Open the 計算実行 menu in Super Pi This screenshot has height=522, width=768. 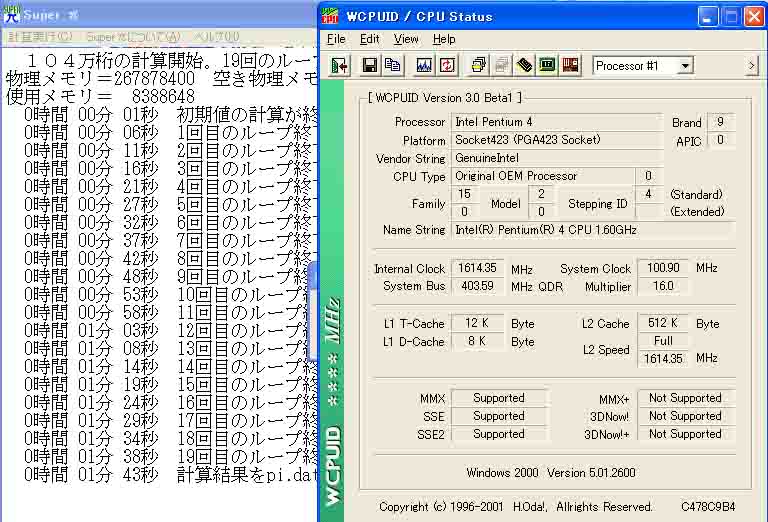click(x=41, y=37)
